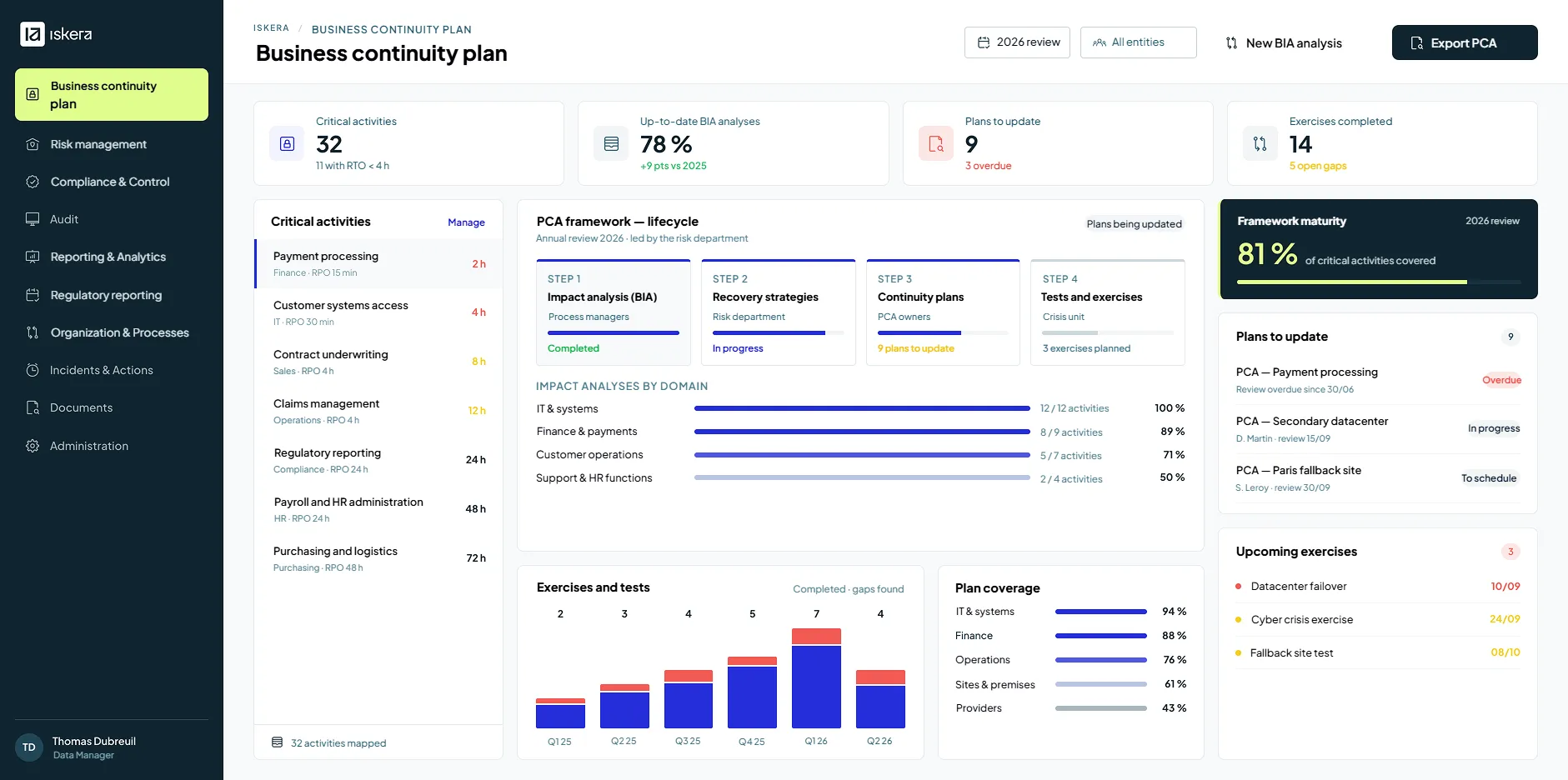Click the Audit monitor icon
The image size is (1568, 780).
[x=33, y=219]
